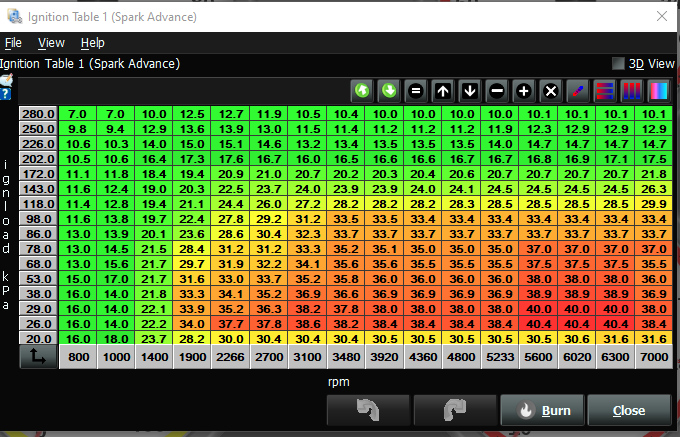Enable the 3D View checkbox

point(618,63)
